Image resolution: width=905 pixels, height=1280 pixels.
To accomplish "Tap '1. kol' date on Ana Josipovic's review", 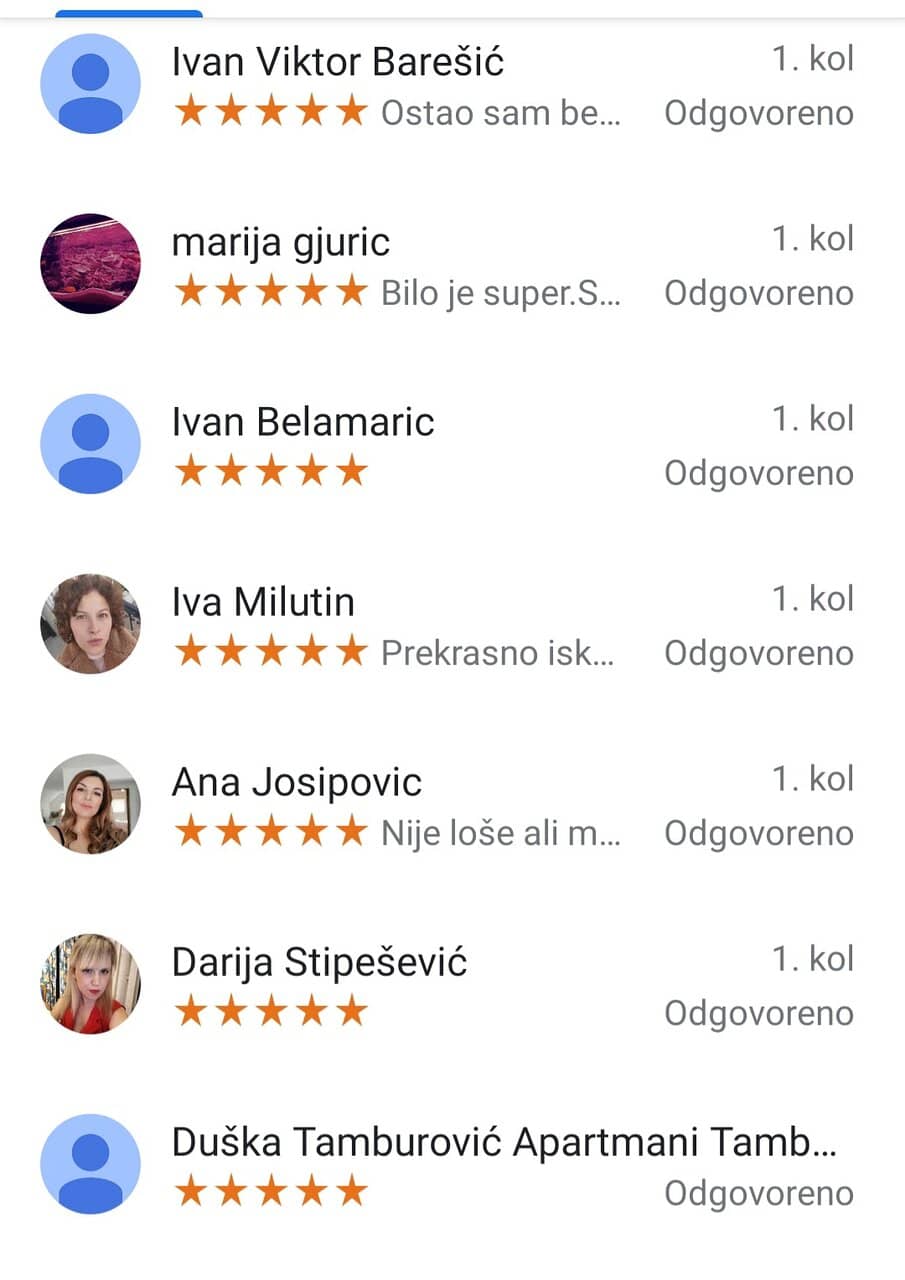I will click(812, 778).
